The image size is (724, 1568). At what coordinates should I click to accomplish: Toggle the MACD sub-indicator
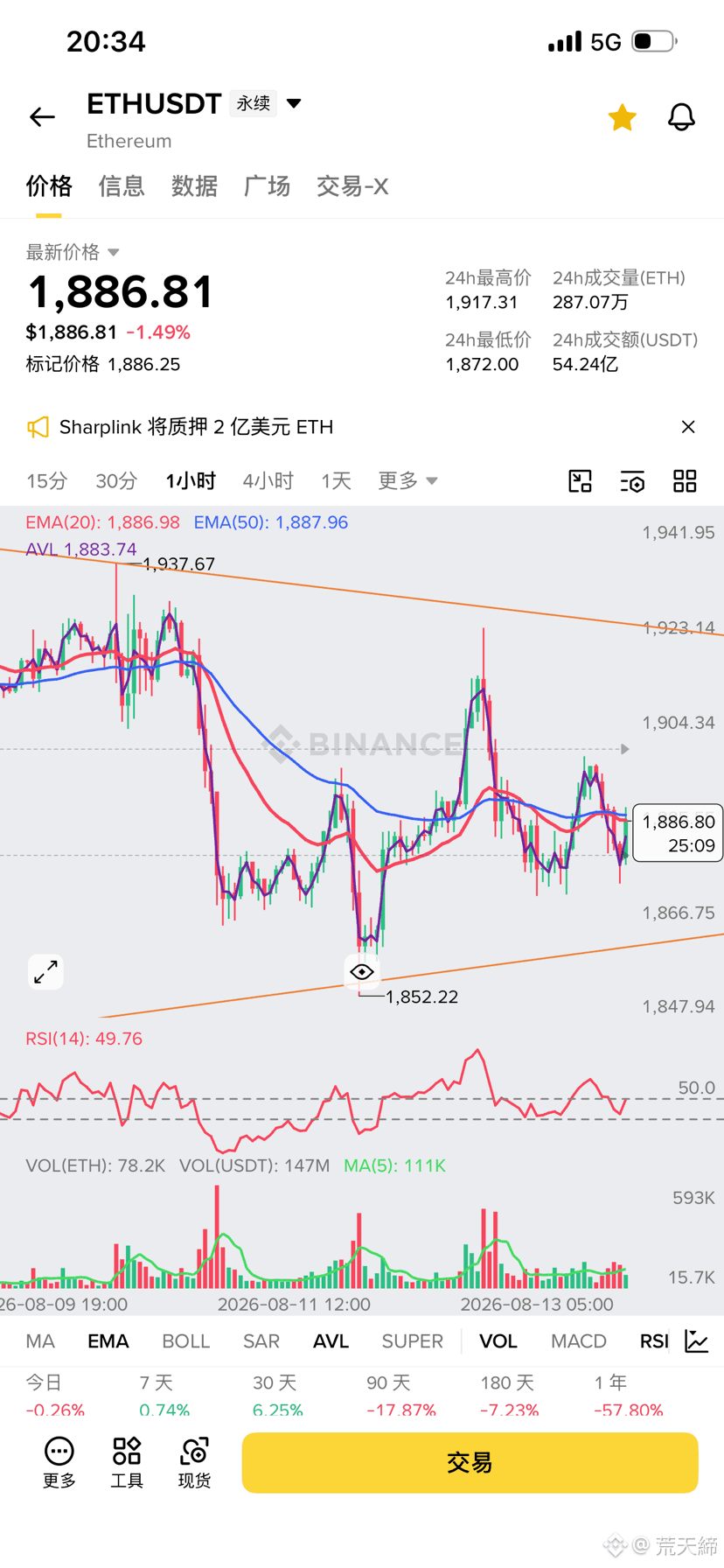[x=579, y=1341]
